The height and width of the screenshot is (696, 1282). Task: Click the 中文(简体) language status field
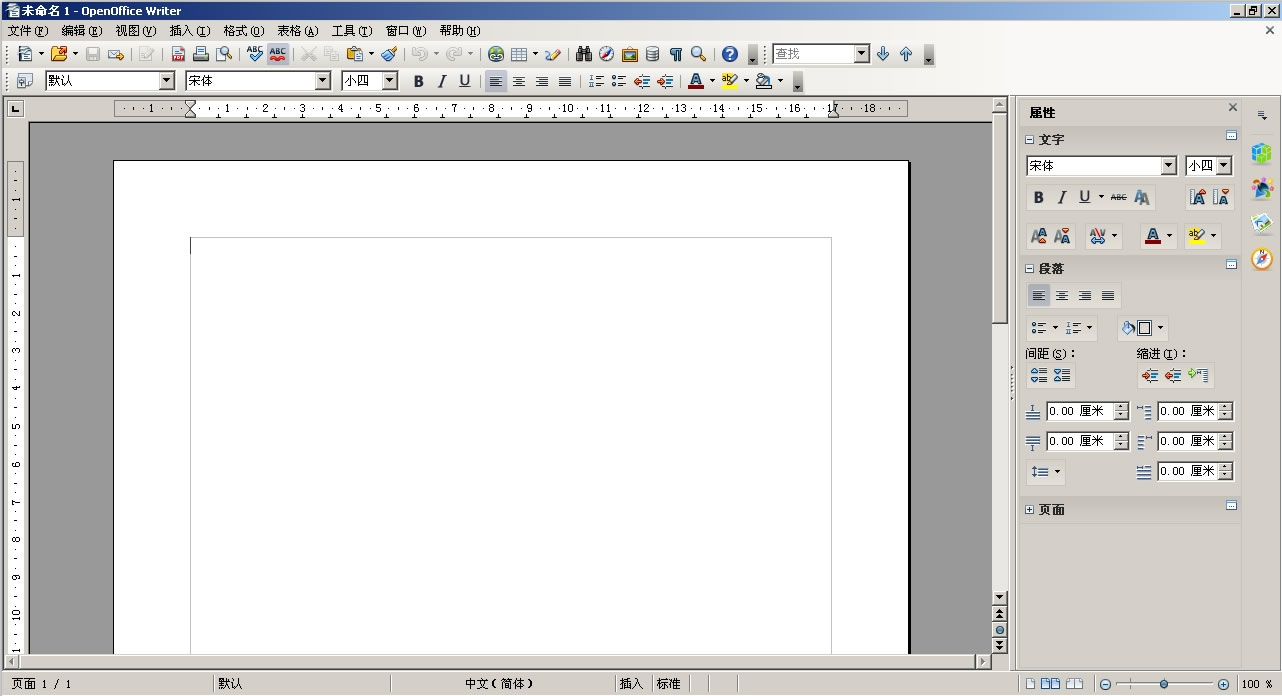click(x=500, y=684)
